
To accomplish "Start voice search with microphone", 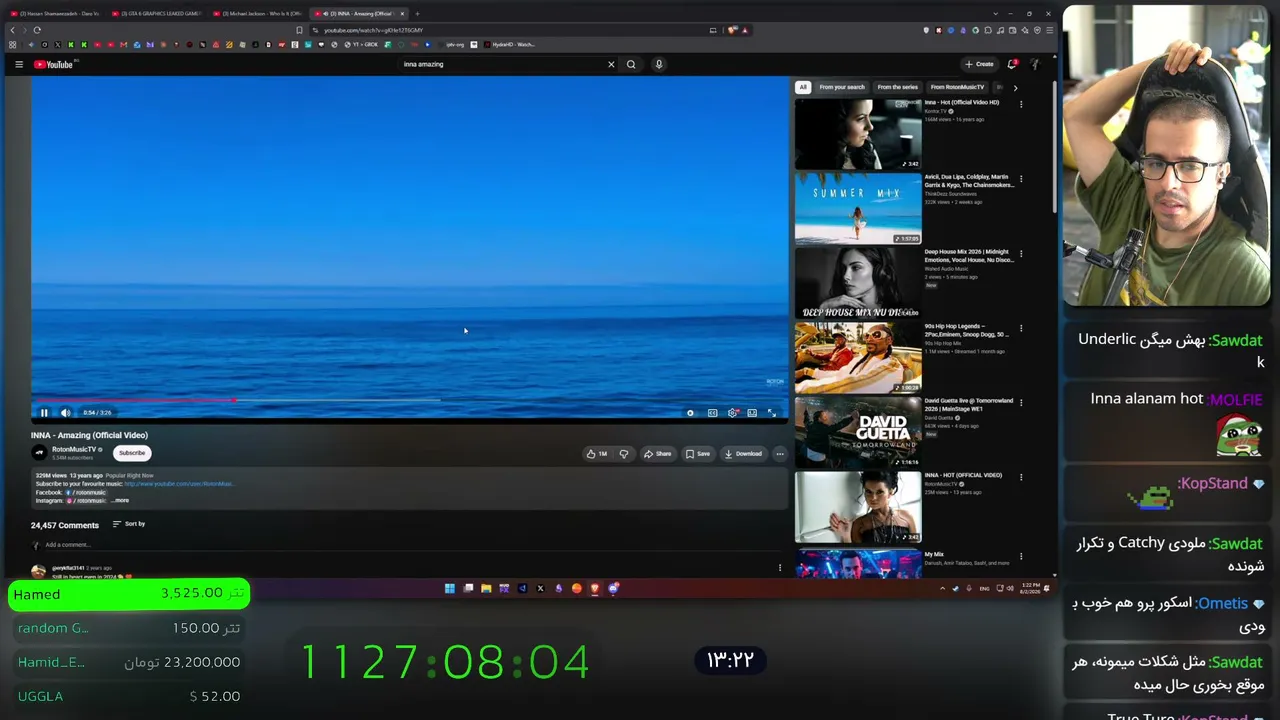I will coord(659,64).
